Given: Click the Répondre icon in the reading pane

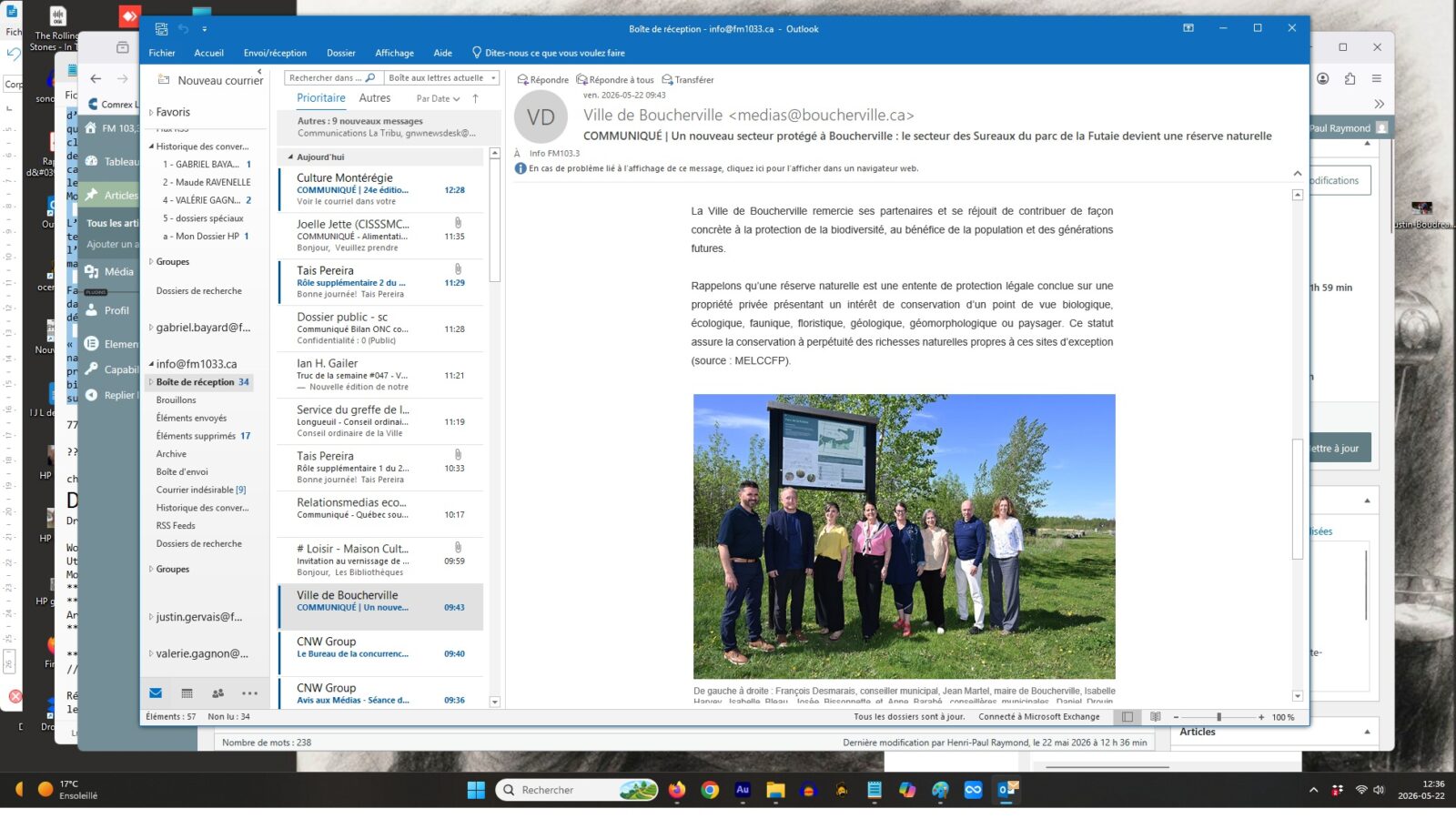Looking at the screenshot, I should [x=542, y=80].
